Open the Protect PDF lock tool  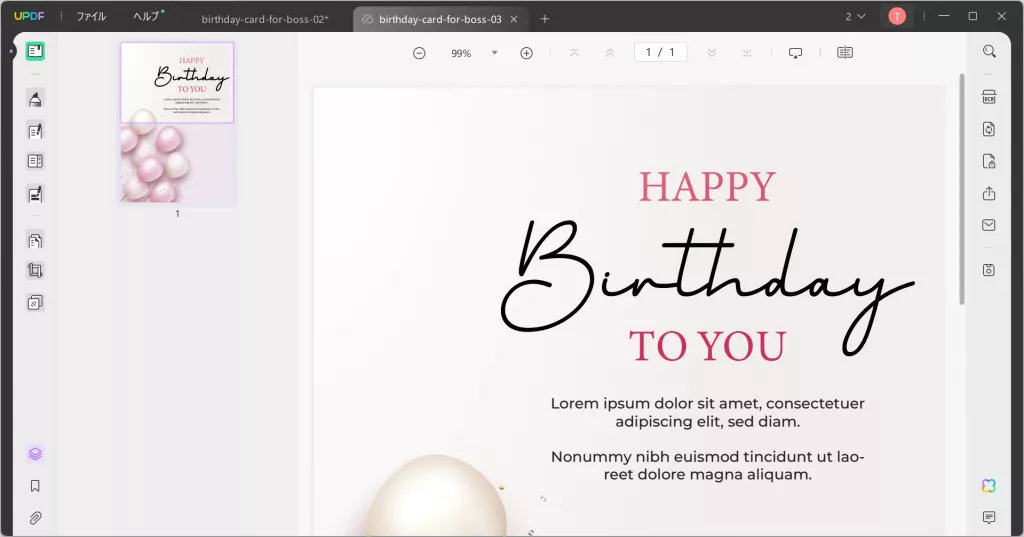pyautogui.click(x=989, y=161)
